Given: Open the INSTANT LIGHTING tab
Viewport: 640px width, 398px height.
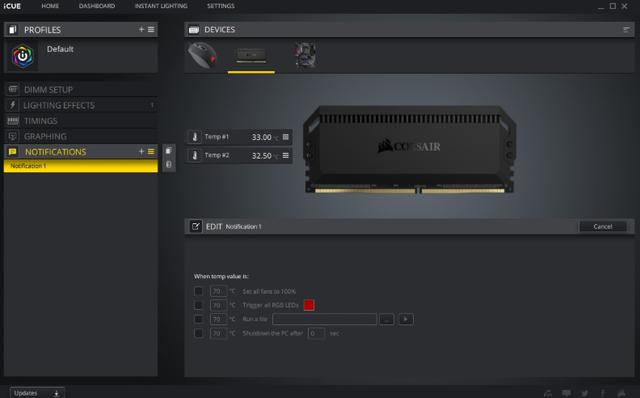Looking at the screenshot, I should pos(161,6).
